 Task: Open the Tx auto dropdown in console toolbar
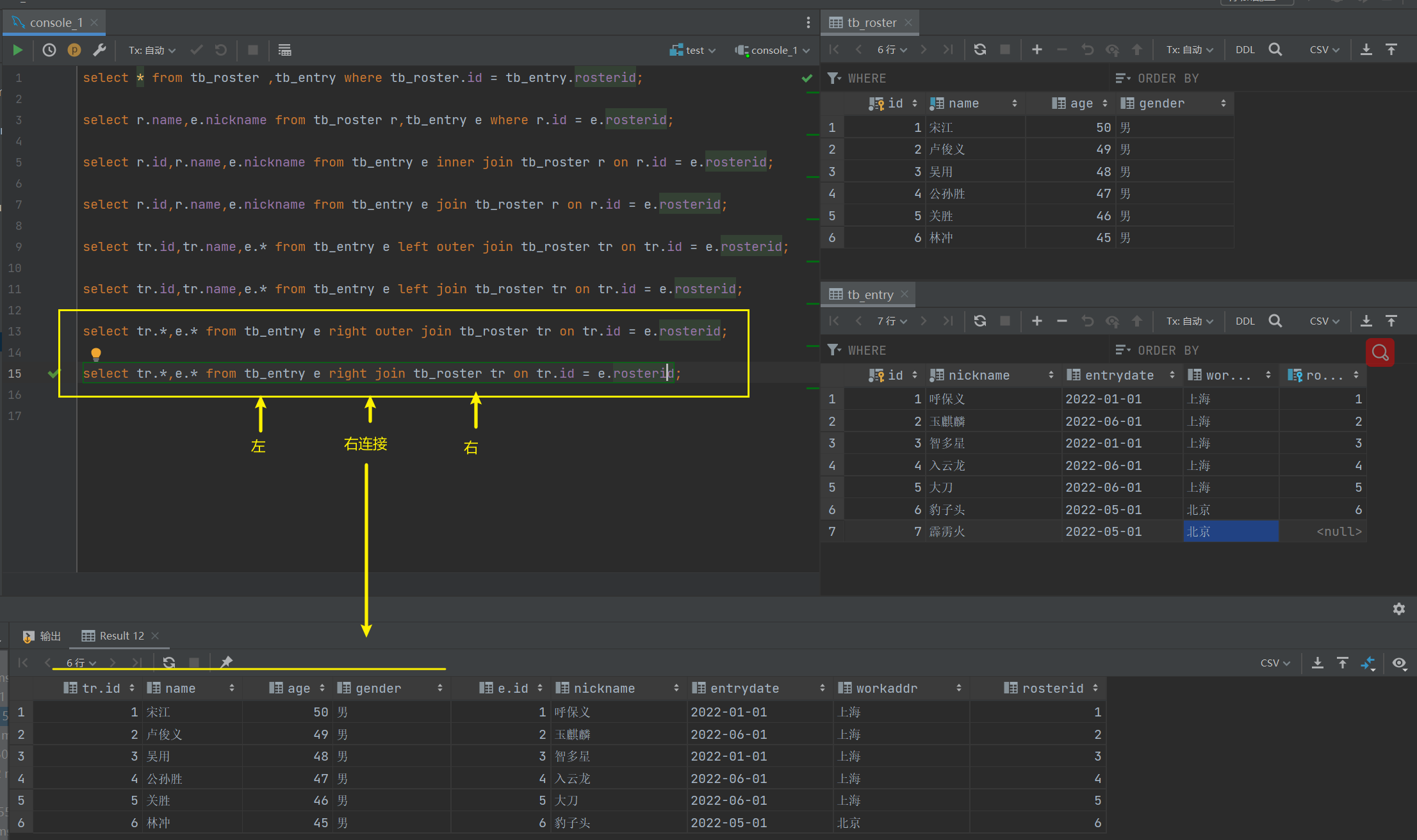click(152, 50)
